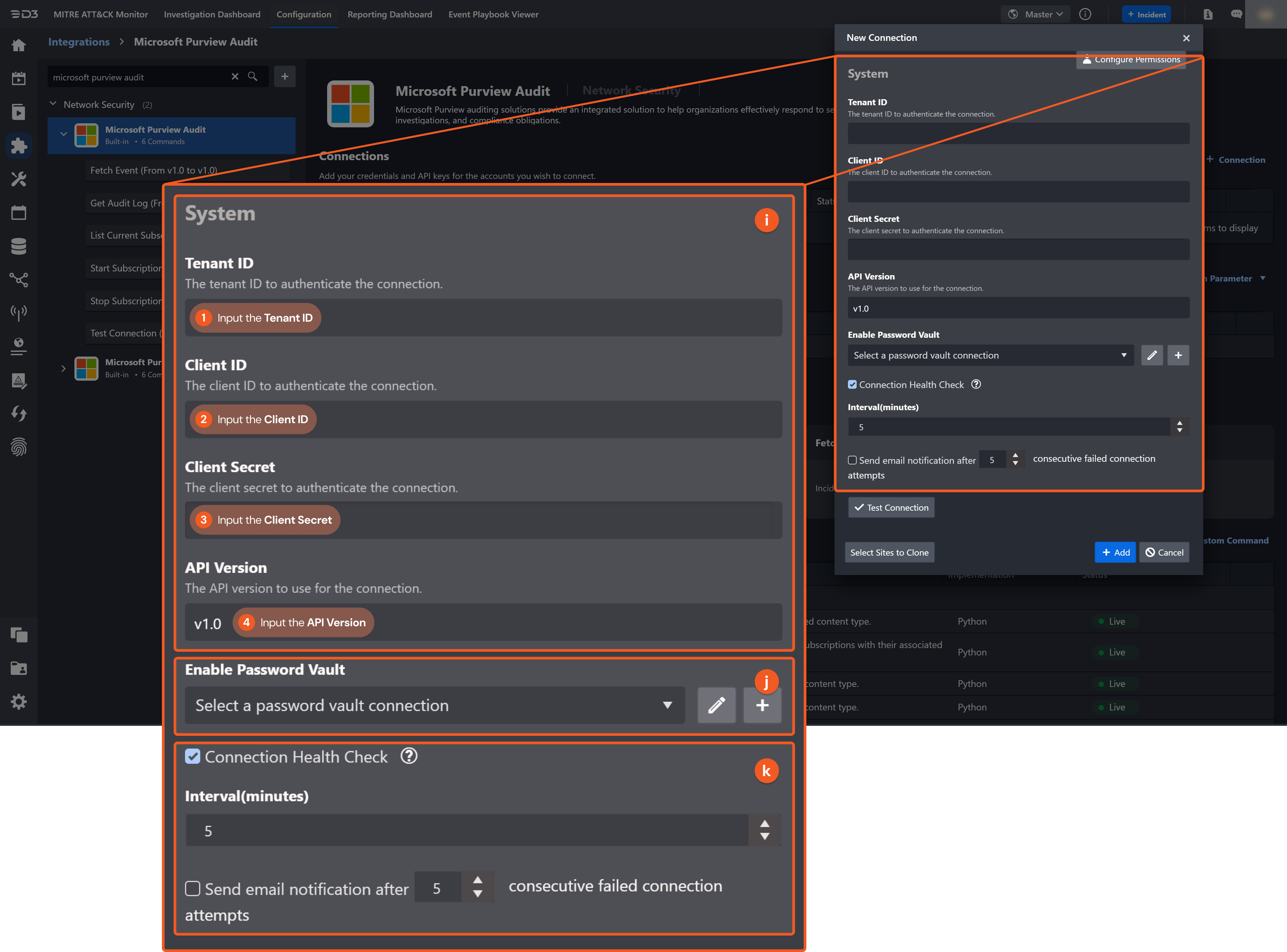Enable Send email notification after failed attempts

pyautogui.click(x=193, y=889)
